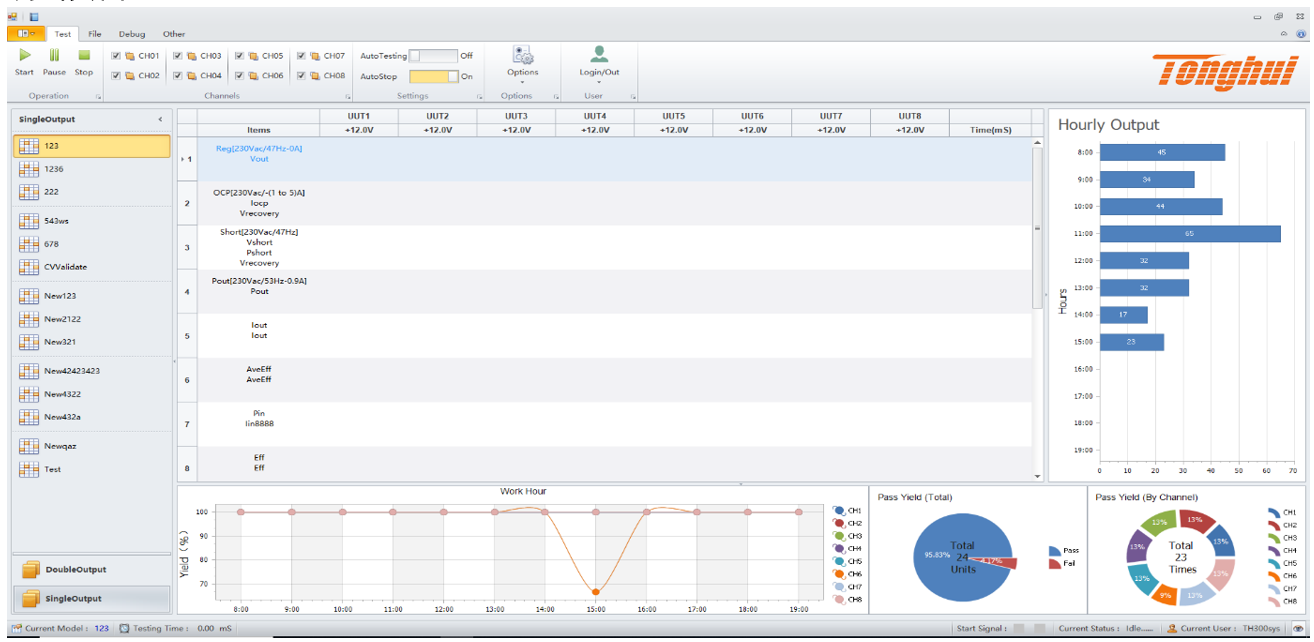Open the Options gear icon
This screenshot has width=1314, height=642.
[x=522, y=55]
